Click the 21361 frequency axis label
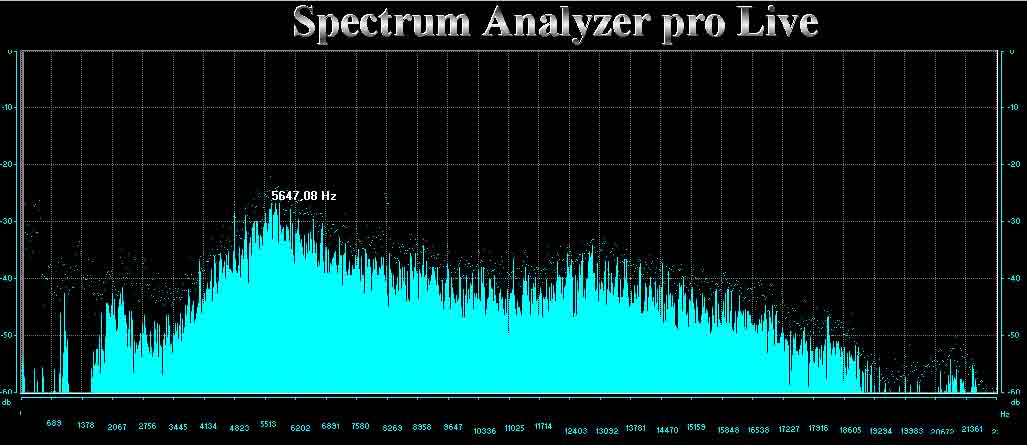Screen dimensions: 1027x445 pos(973,429)
